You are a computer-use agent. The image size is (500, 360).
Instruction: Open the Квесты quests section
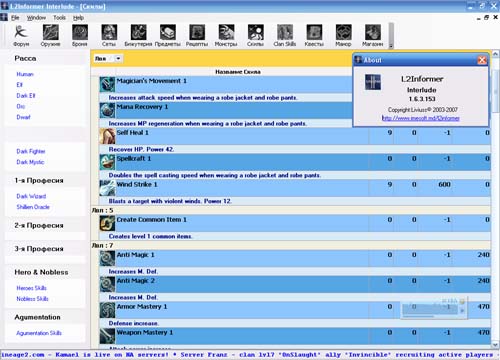(x=314, y=36)
